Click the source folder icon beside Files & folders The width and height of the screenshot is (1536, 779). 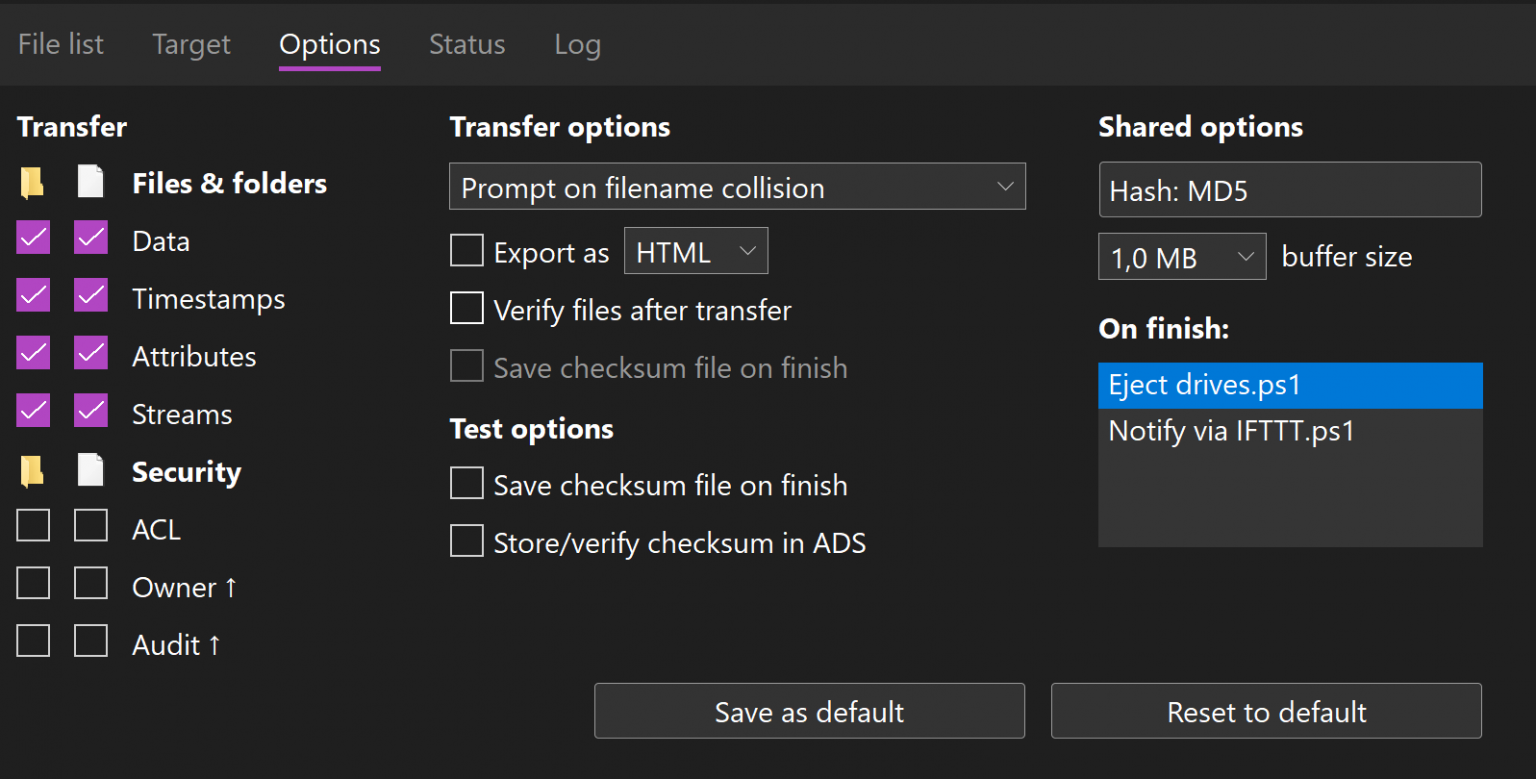point(32,183)
